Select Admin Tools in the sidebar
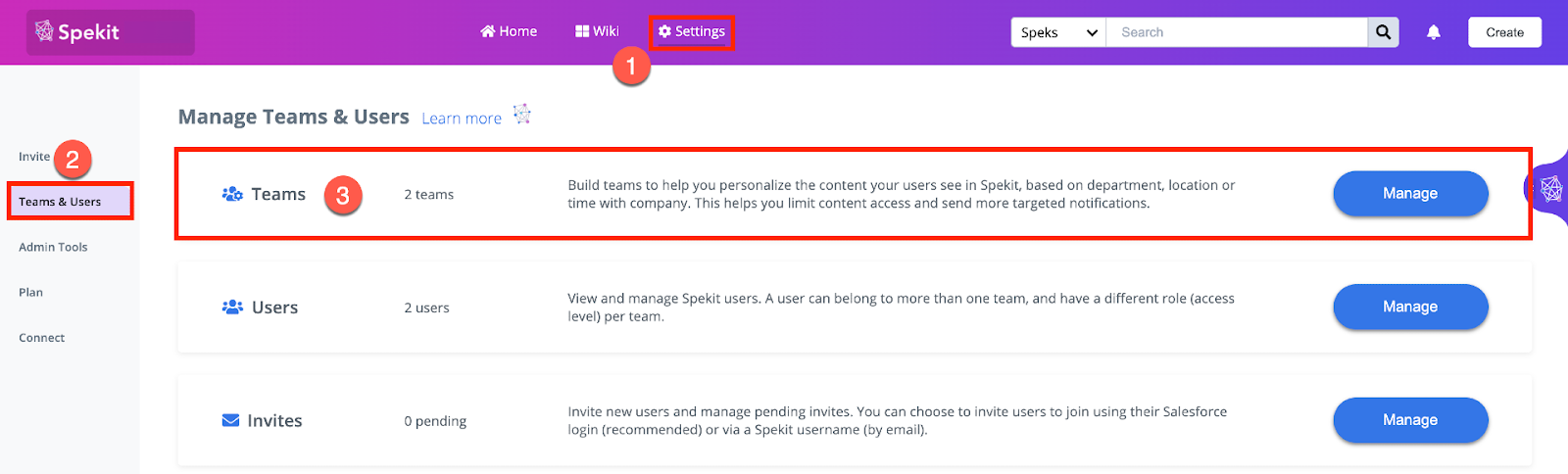The height and width of the screenshot is (474, 1568). click(x=53, y=247)
